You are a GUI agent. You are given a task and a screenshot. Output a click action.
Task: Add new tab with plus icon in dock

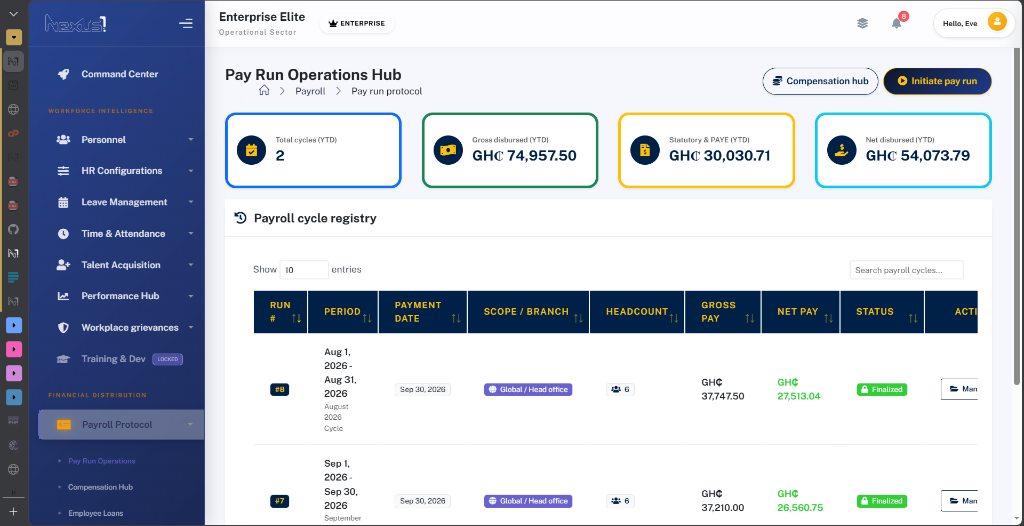click(13, 511)
